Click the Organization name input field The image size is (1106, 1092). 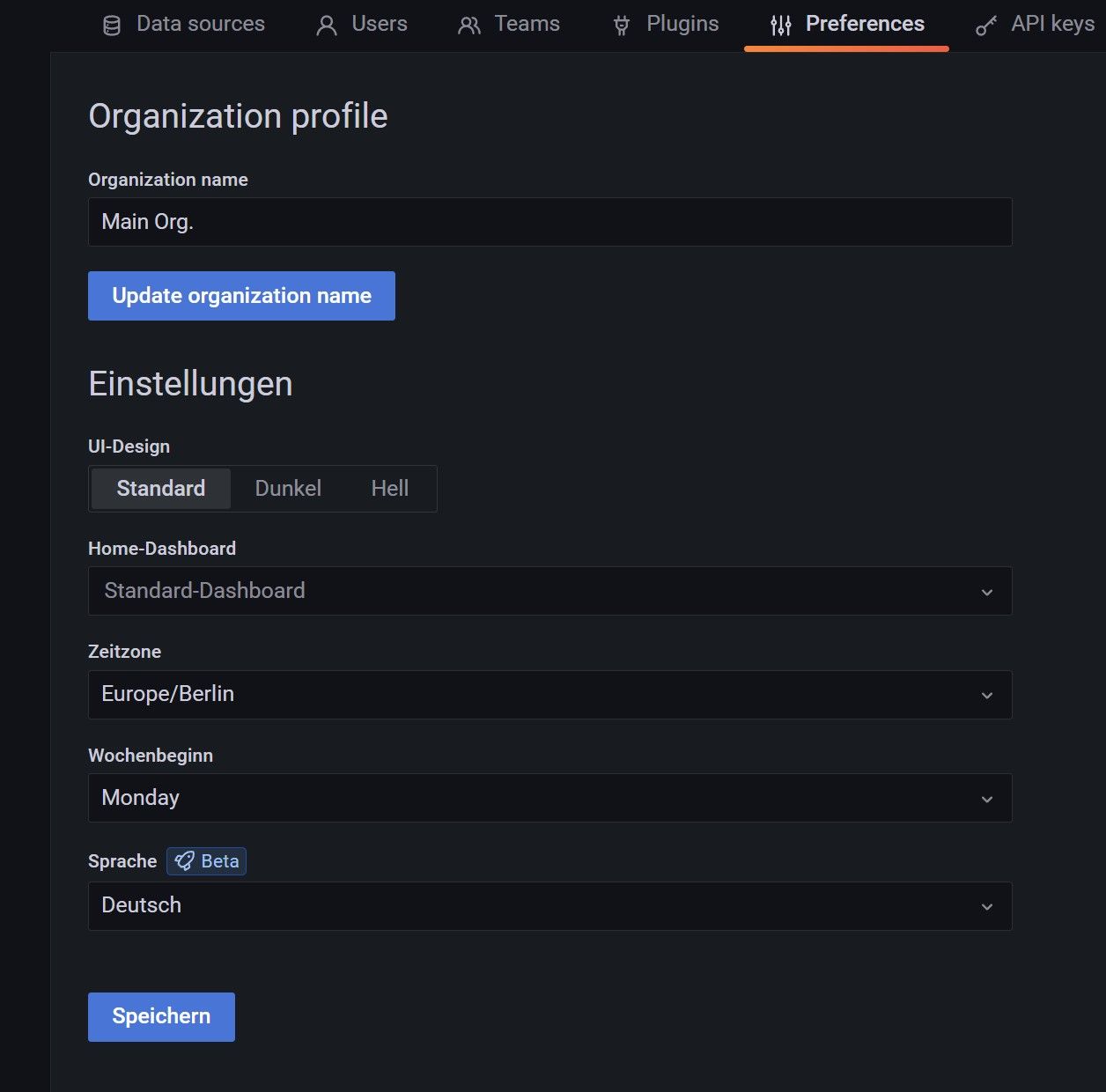[x=549, y=222]
